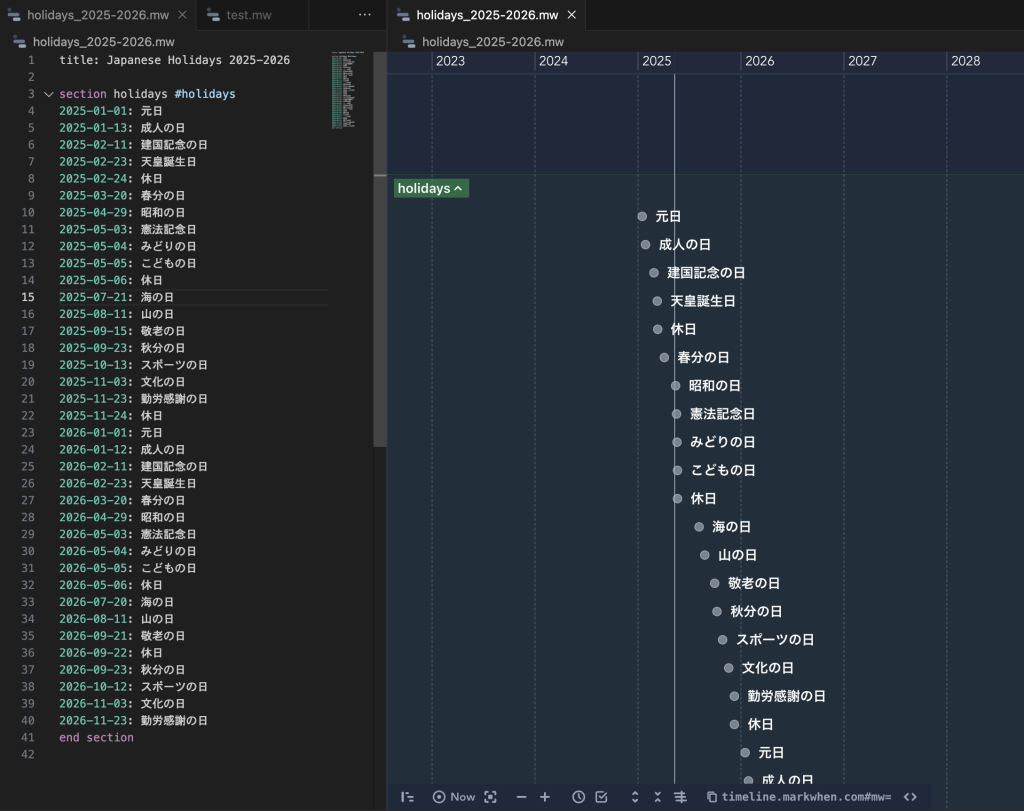Open the timeline.markwhen.com#mw= link
Viewport: 1024px width, 811px height.
[x=806, y=797]
